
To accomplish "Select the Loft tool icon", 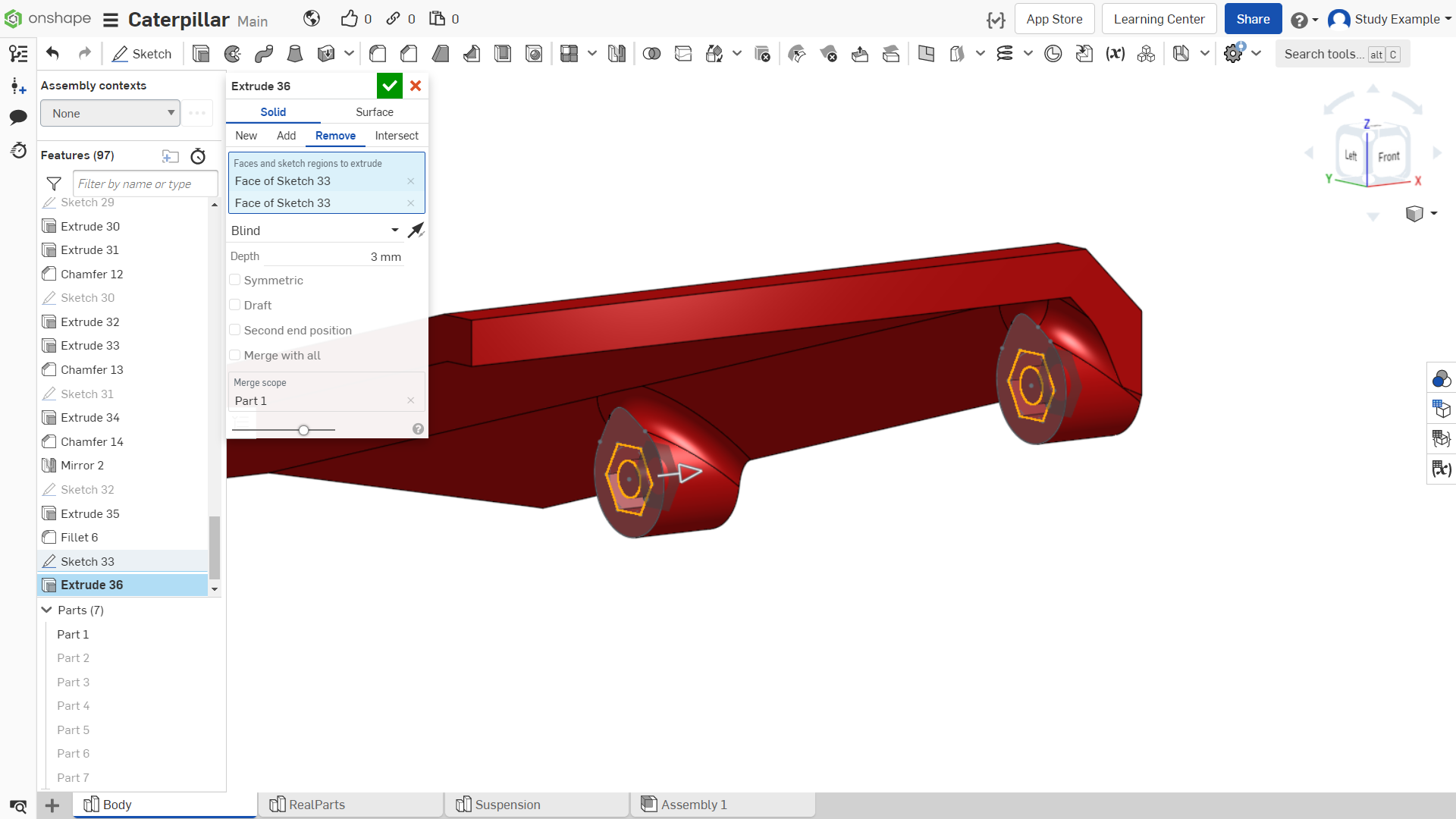I will [x=295, y=54].
